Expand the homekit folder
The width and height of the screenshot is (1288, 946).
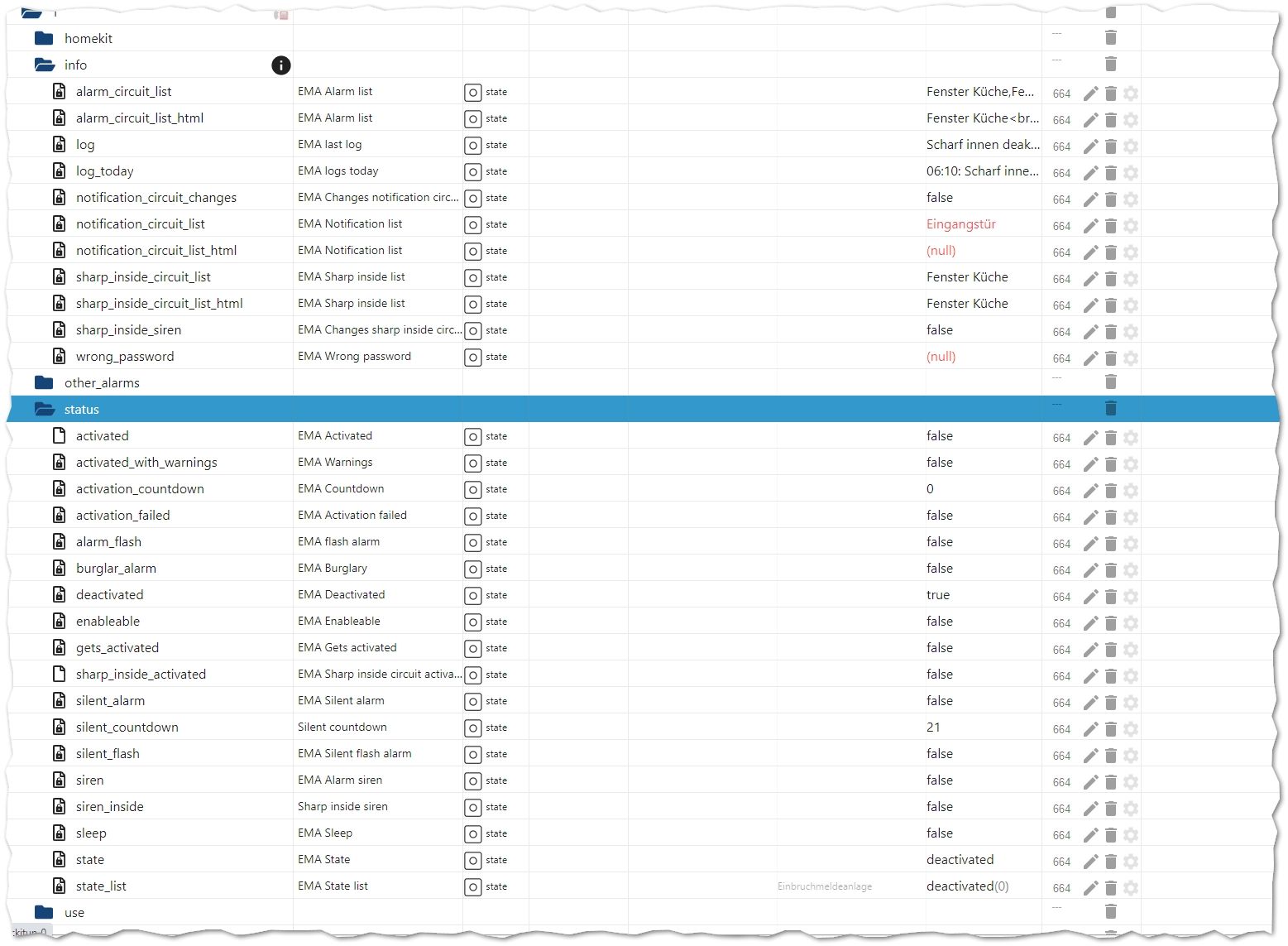coord(44,38)
